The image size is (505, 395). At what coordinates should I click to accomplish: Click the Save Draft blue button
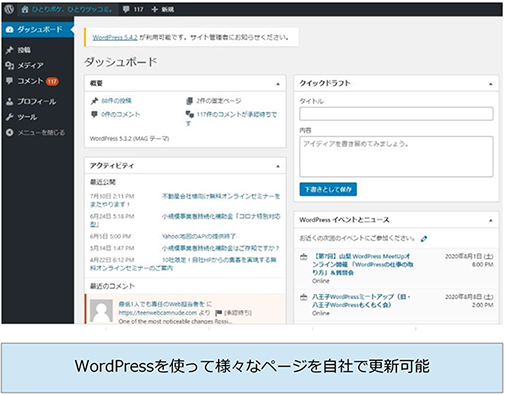coord(328,189)
